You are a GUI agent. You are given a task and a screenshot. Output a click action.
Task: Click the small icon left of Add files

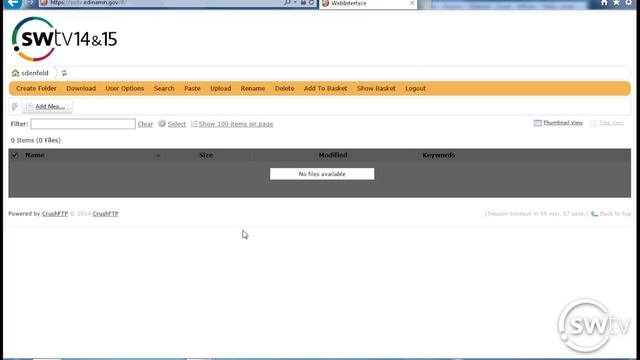[x=15, y=107]
